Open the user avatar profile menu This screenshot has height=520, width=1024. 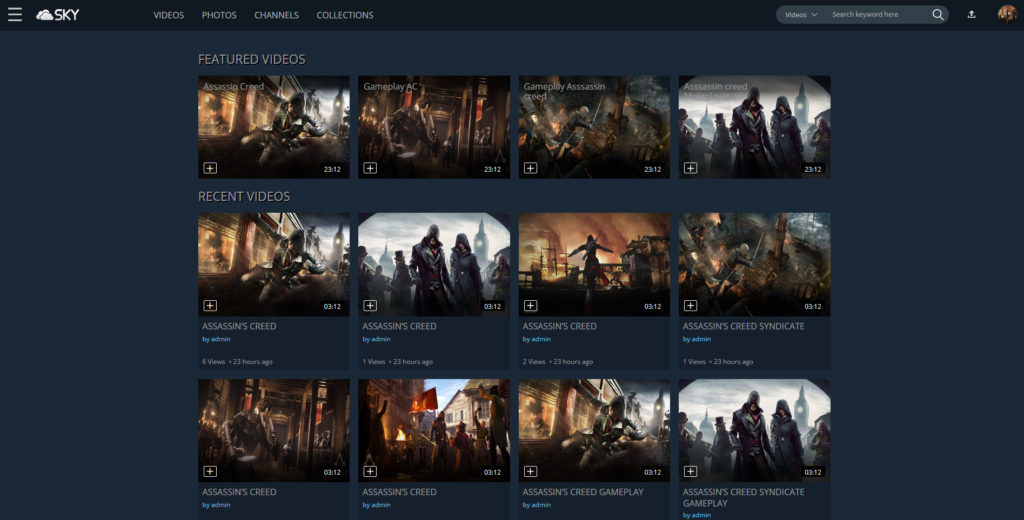[x=1006, y=14]
